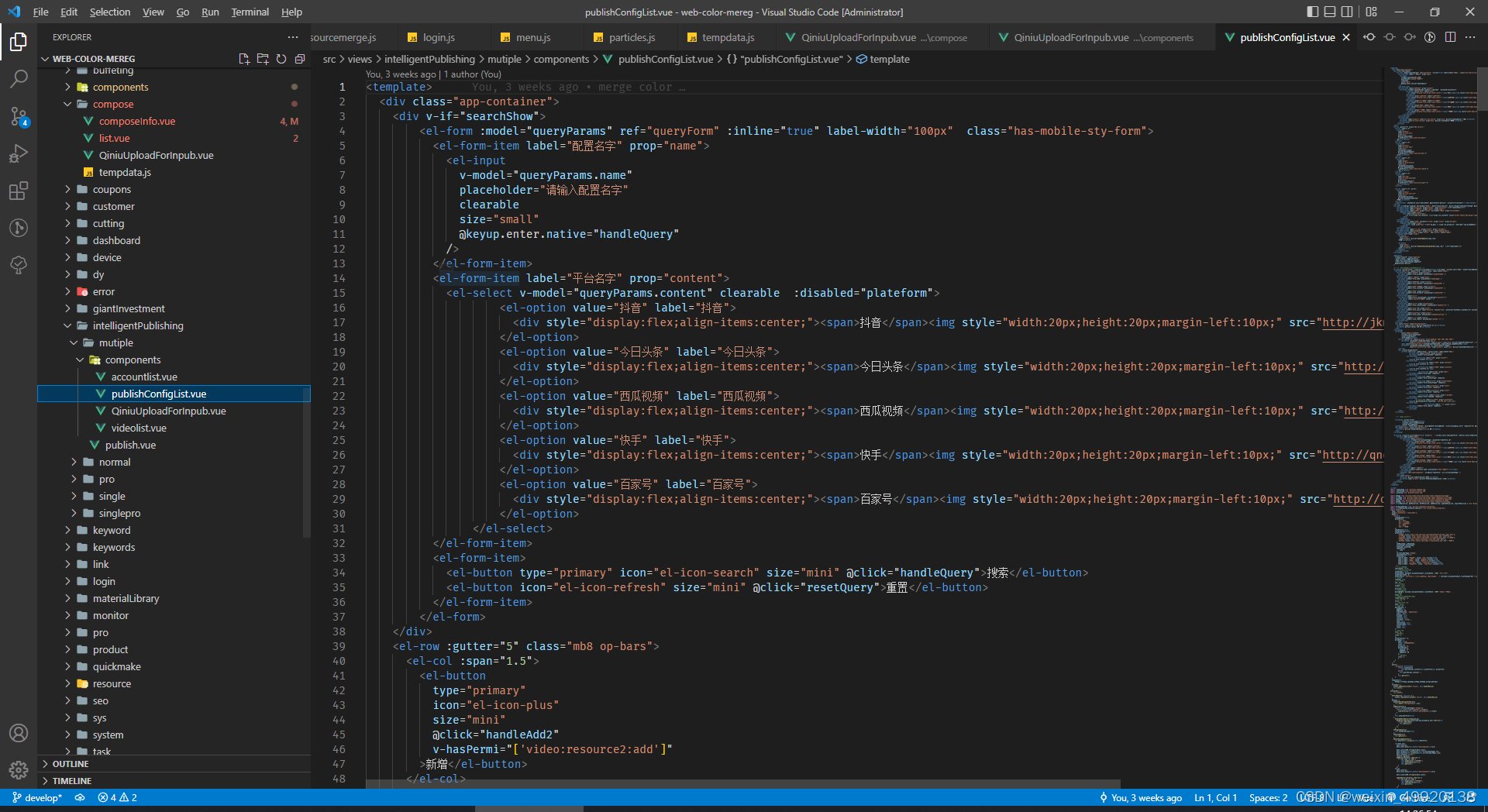This screenshot has height=812, width=1488.
Task: Open the Terminal menu
Action: 250,12
